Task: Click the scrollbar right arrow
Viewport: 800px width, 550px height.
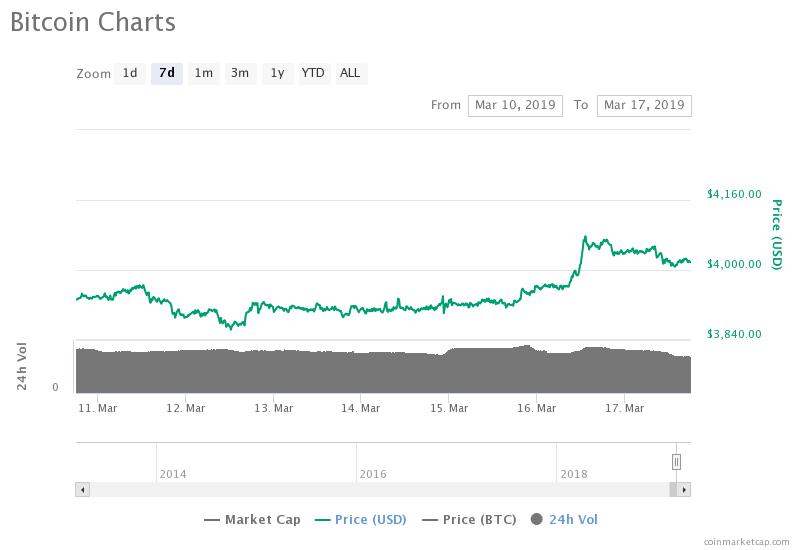Action: tap(684, 490)
